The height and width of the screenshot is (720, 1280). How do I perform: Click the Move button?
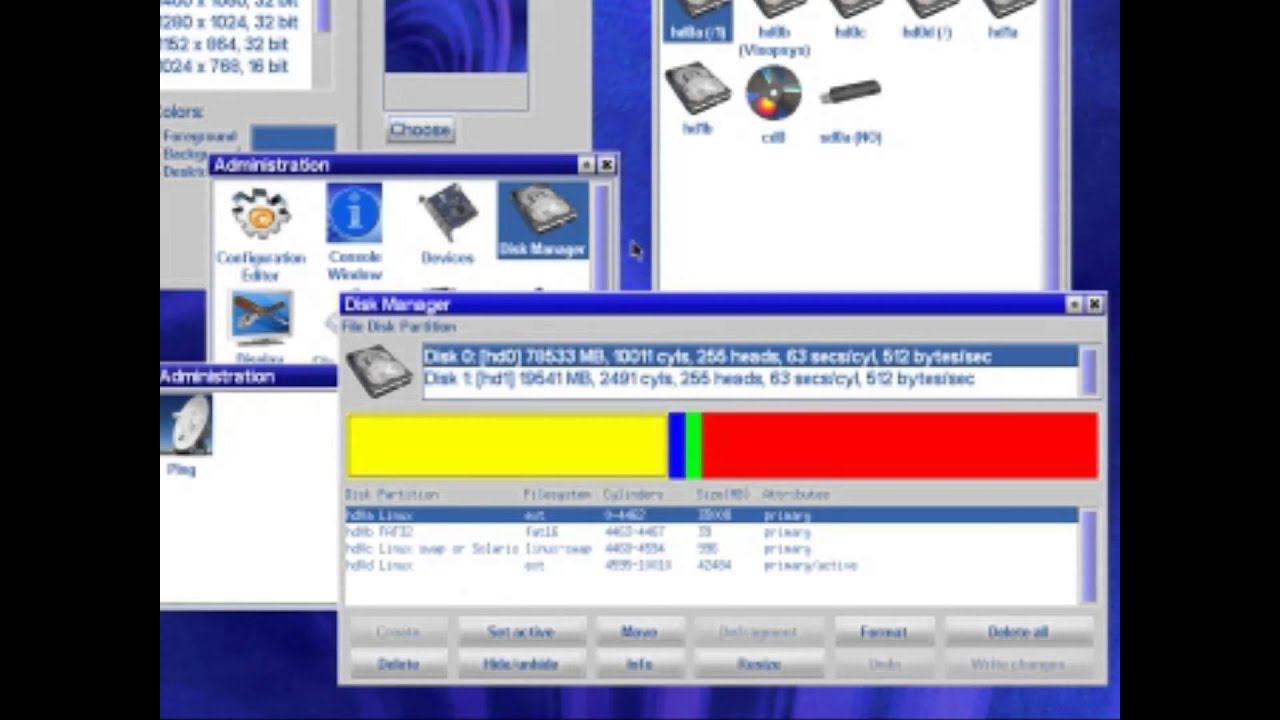click(x=639, y=632)
